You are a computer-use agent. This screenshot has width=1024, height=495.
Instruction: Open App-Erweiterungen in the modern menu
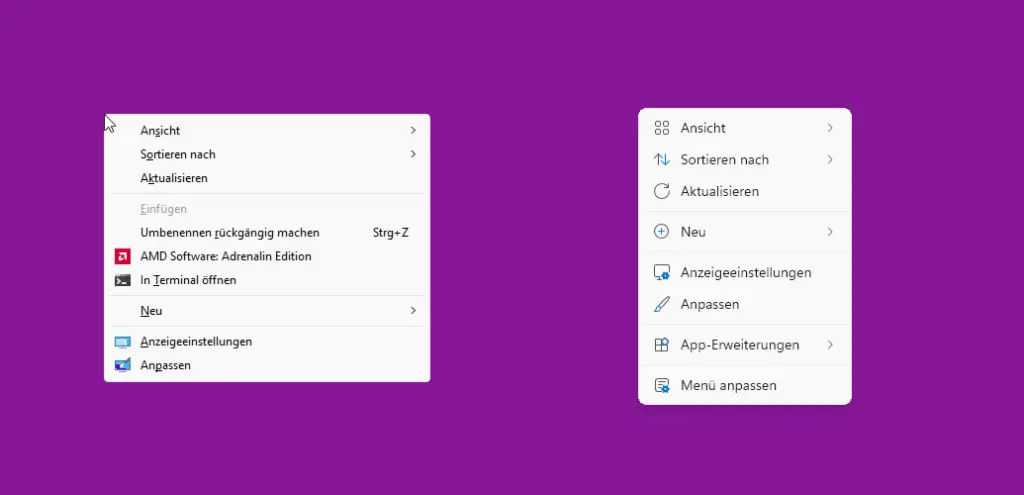pyautogui.click(x=744, y=345)
